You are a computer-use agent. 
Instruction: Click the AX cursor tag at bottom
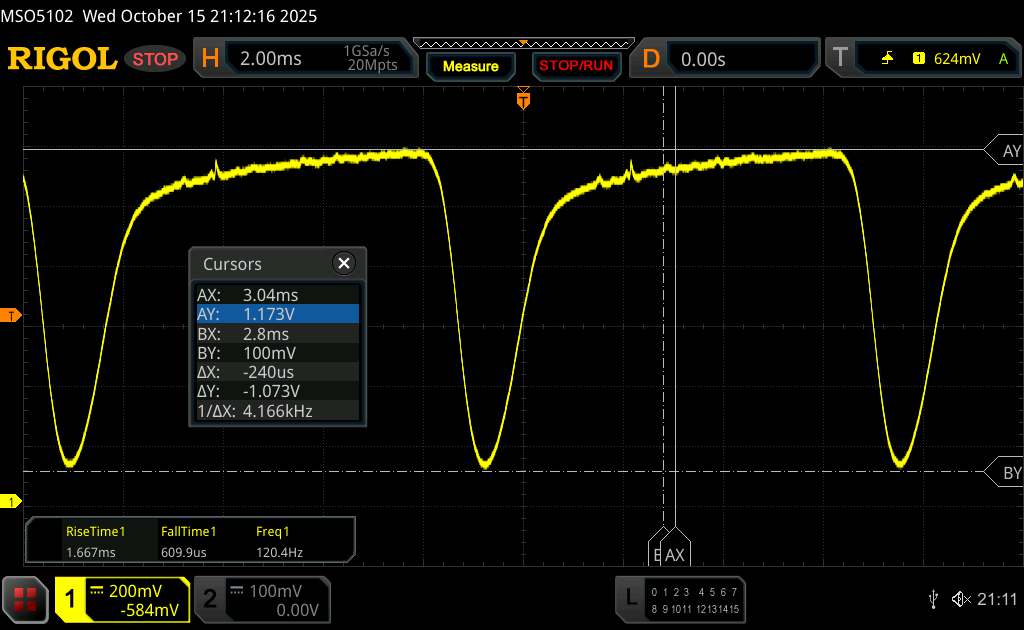tap(676, 553)
